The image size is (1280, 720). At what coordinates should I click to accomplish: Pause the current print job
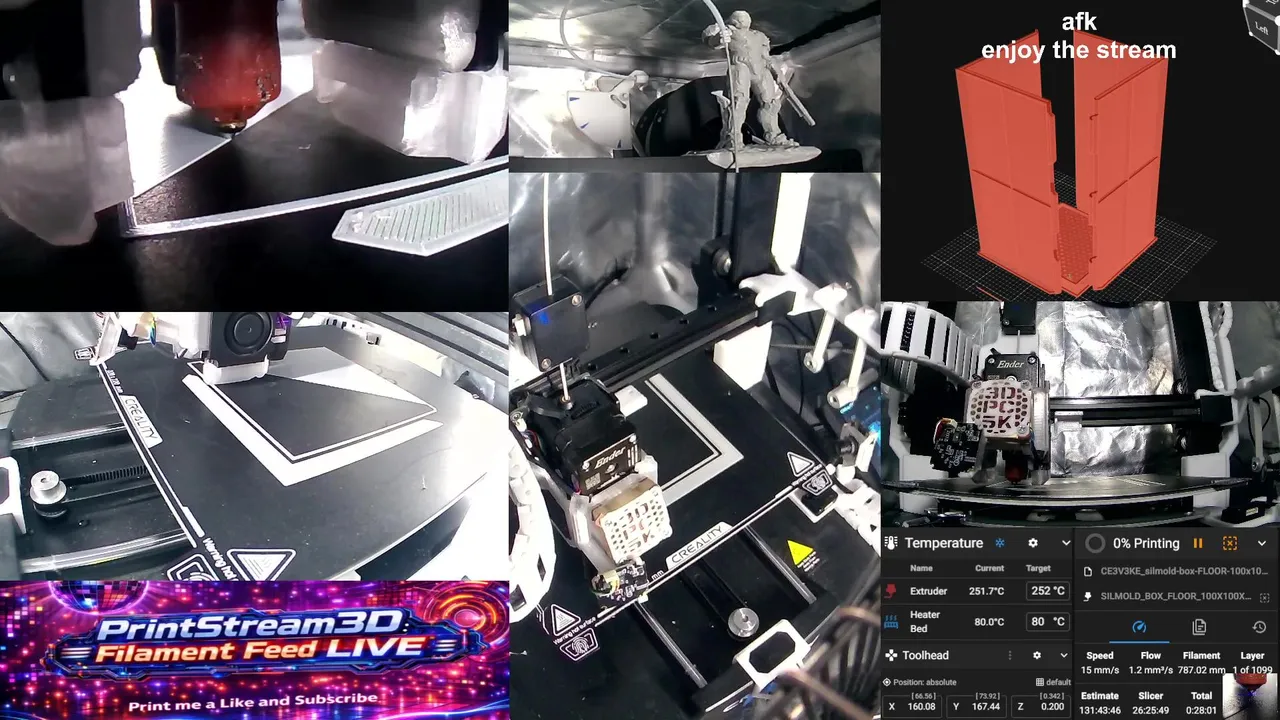pyautogui.click(x=1198, y=543)
